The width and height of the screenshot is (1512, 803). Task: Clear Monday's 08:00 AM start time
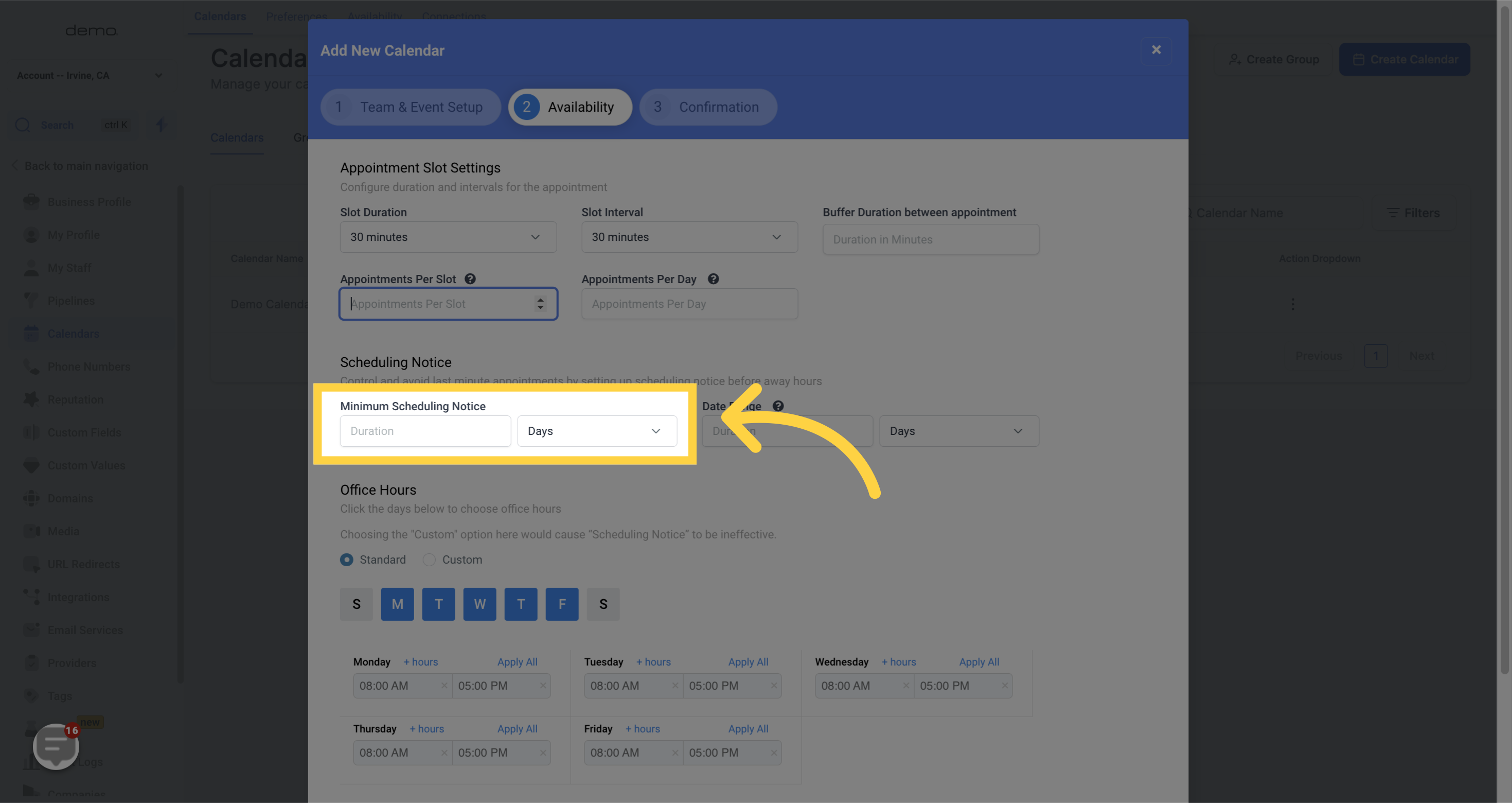pyautogui.click(x=444, y=686)
